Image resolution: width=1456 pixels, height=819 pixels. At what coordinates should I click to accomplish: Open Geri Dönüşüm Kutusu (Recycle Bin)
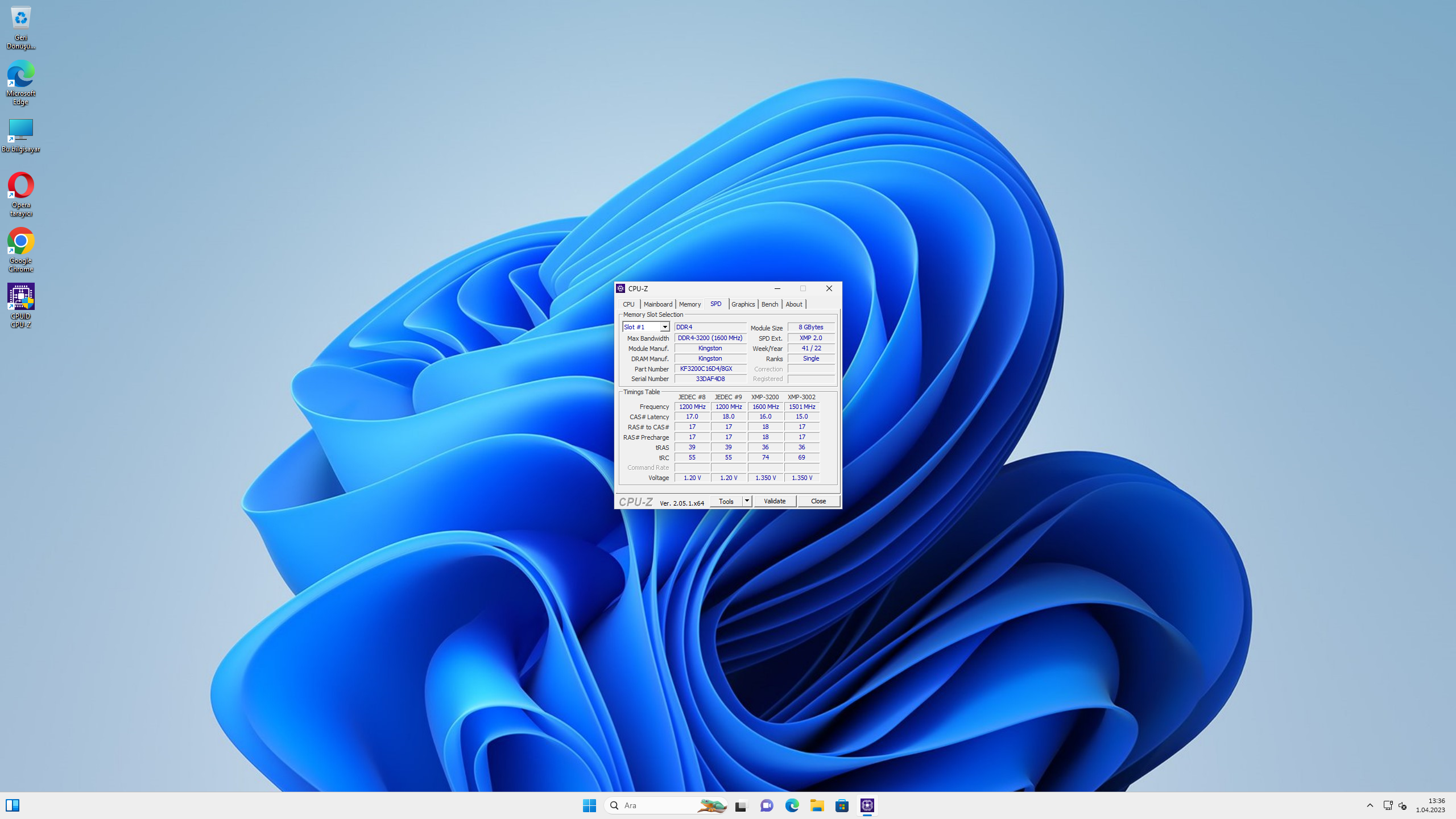coord(20,18)
